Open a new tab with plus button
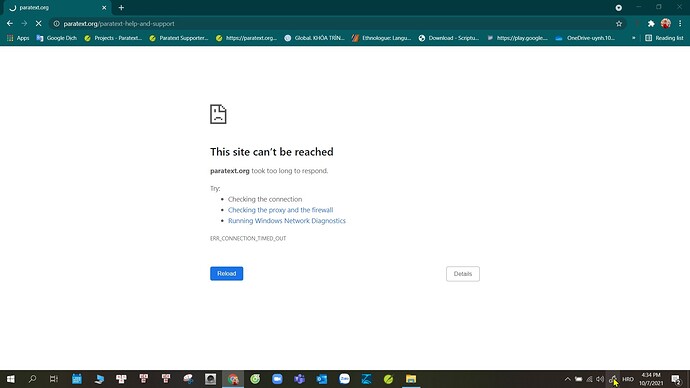The width and height of the screenshot is (690, 388). coord(121,7)
